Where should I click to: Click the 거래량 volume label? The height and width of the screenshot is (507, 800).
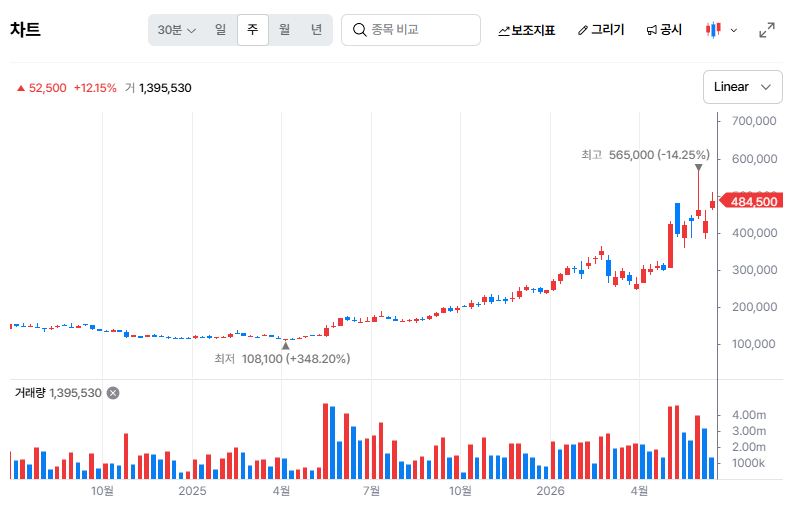point(30,393)
